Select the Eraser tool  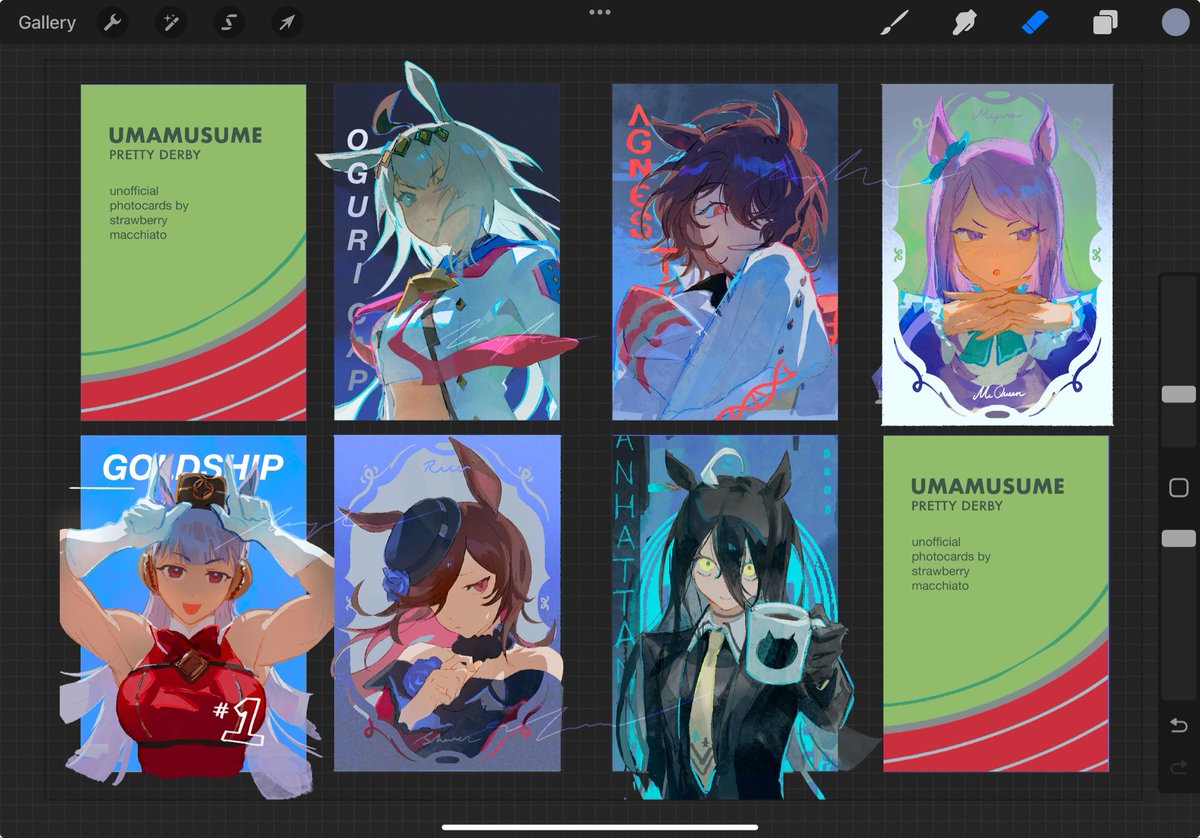pyautogui.click(x=1035, y=22)
